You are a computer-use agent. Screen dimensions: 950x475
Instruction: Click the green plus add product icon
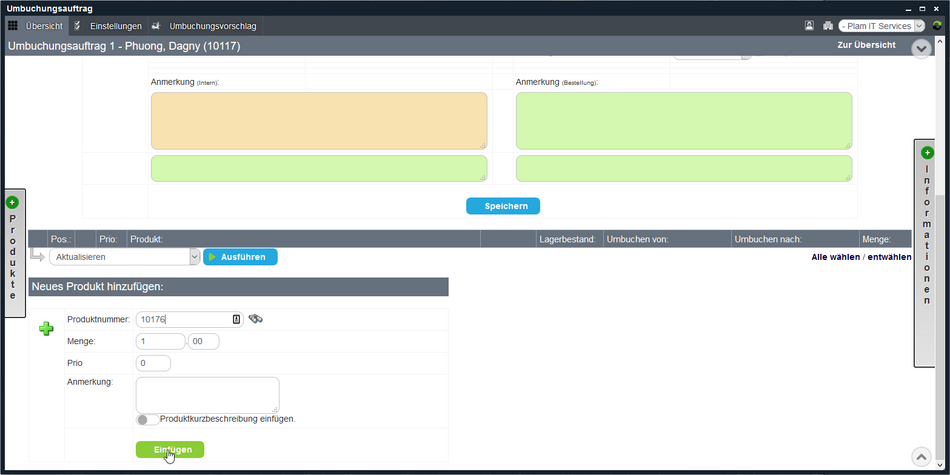pos(46,328)
